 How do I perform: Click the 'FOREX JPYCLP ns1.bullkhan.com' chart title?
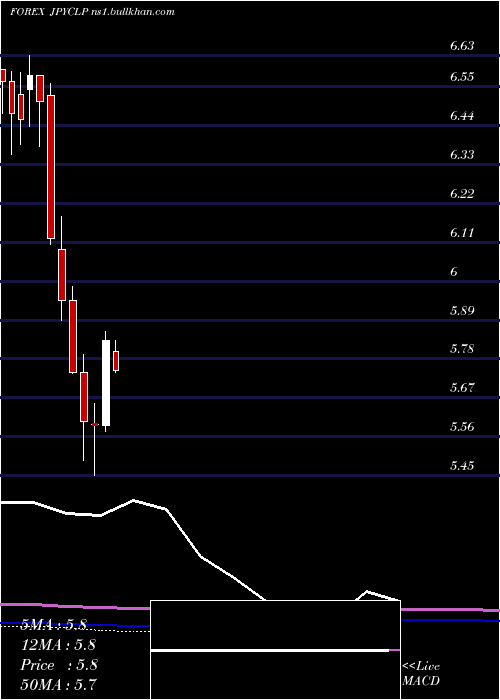point(92,12)
